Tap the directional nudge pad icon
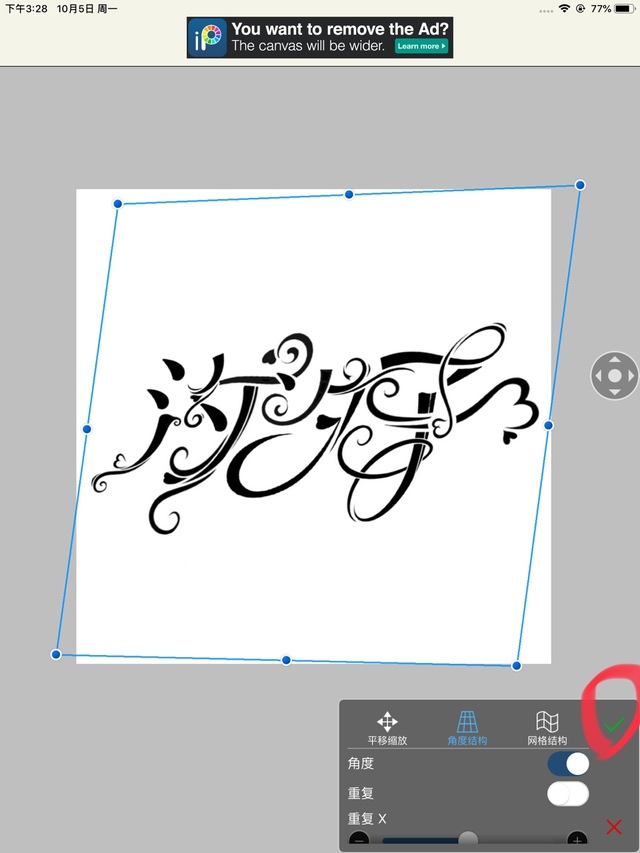This screenshot has width=640, height=853. click(x=614, y=376)
